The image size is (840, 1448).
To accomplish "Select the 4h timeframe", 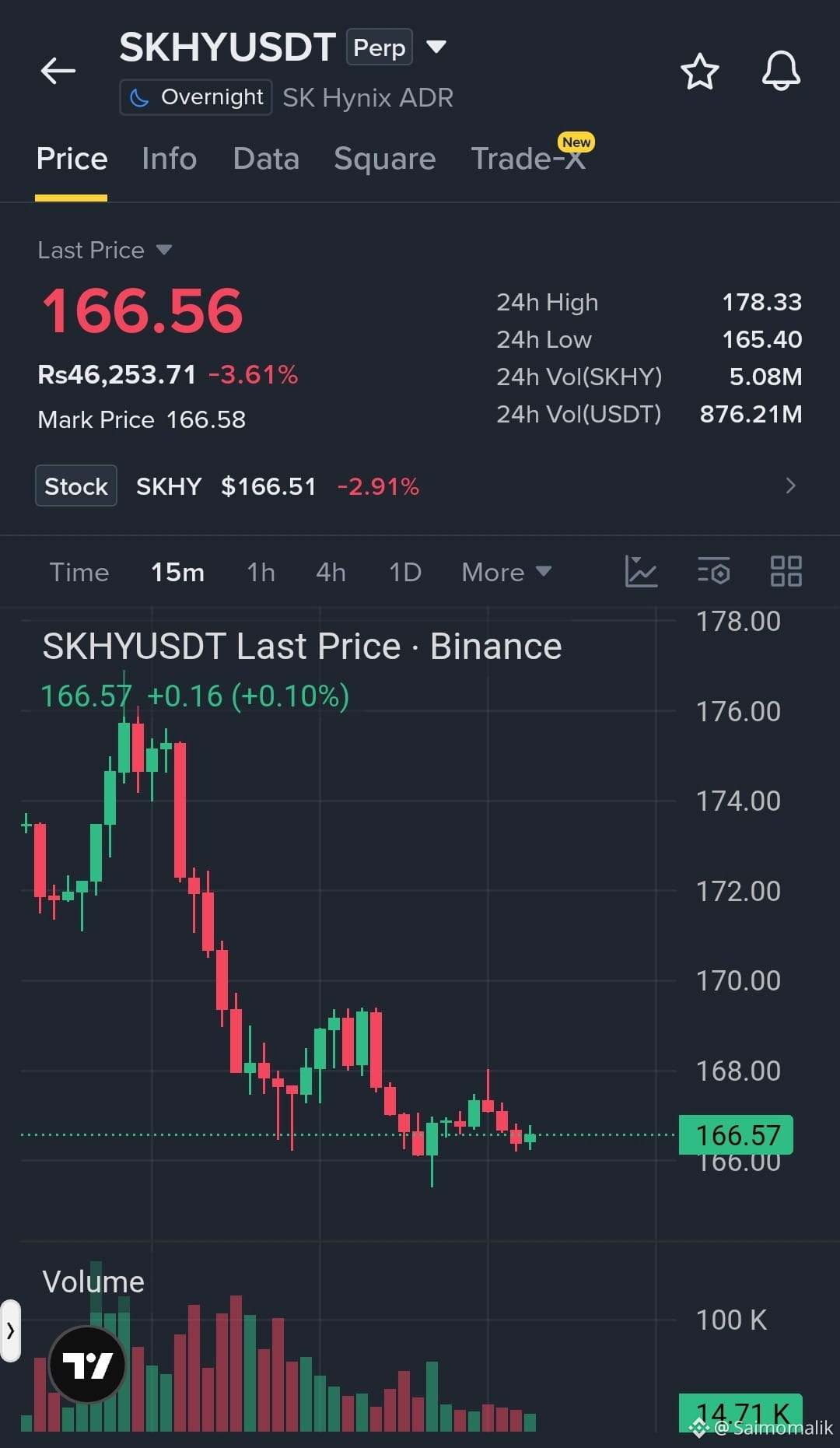I will pos(331,572).
